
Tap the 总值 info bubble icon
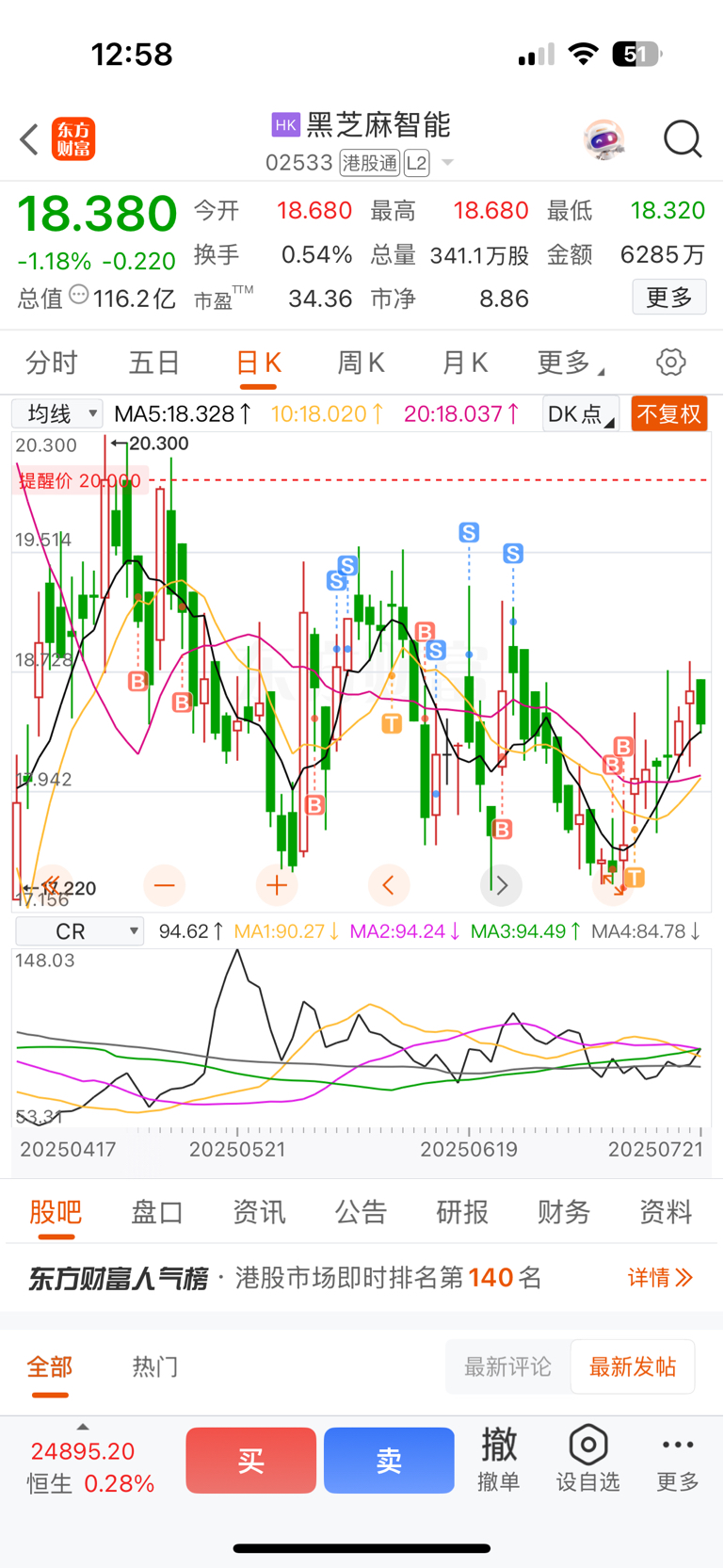coord(79,296)
